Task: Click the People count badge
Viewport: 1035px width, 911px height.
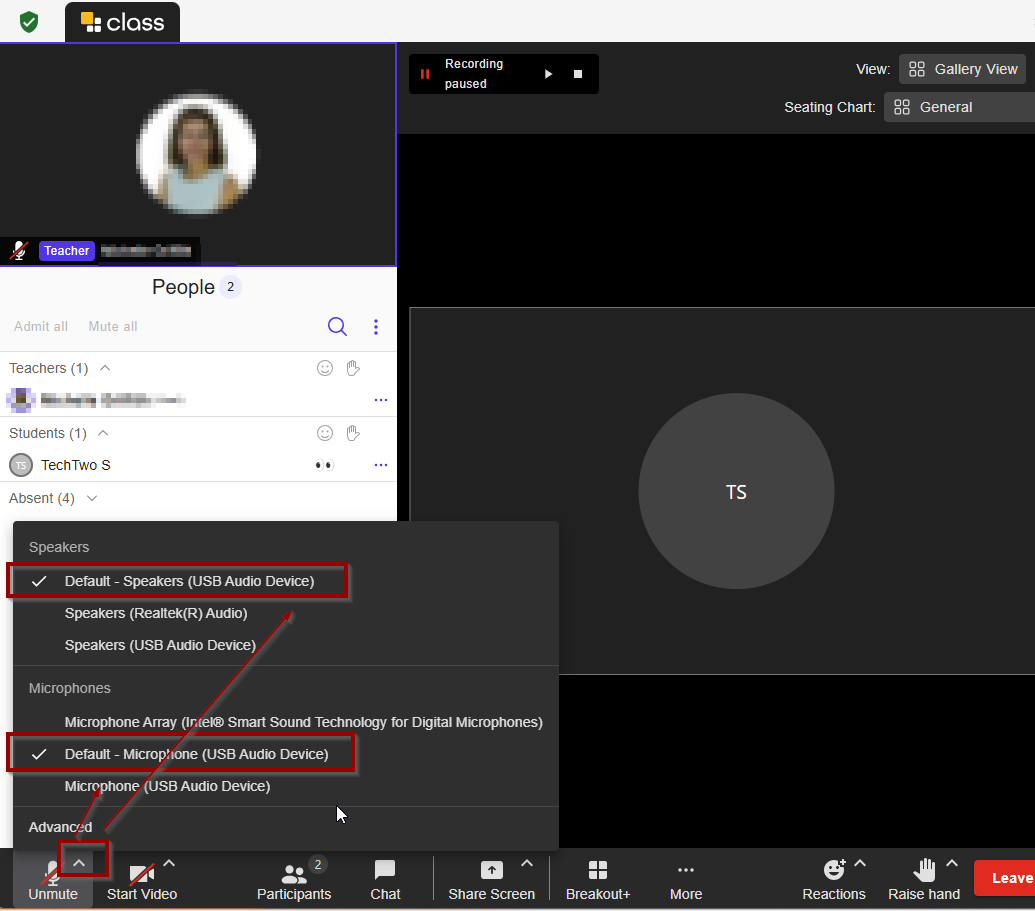Action: (x=230, y=287)
